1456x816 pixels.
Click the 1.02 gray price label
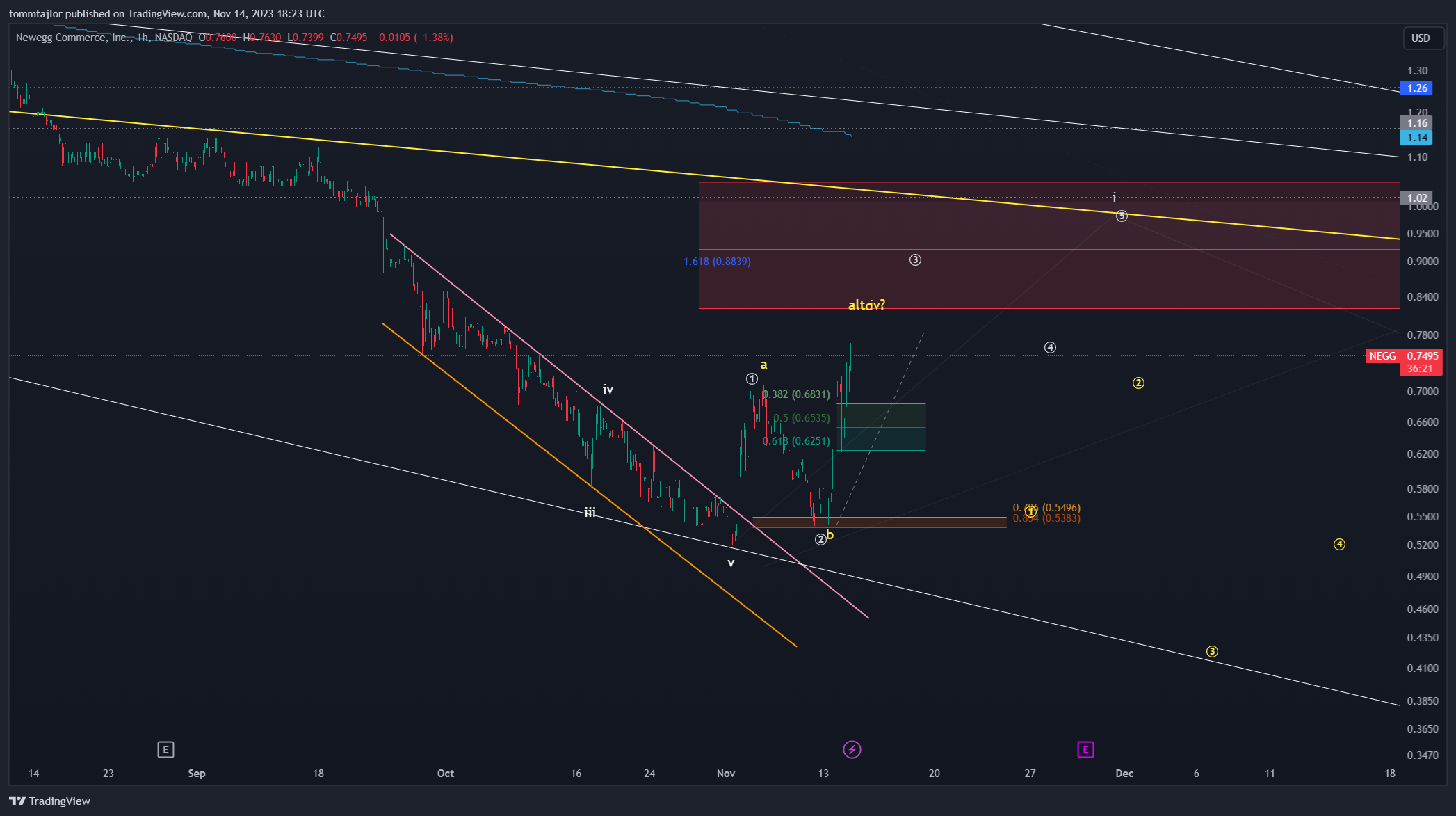tap(1416, 198)
